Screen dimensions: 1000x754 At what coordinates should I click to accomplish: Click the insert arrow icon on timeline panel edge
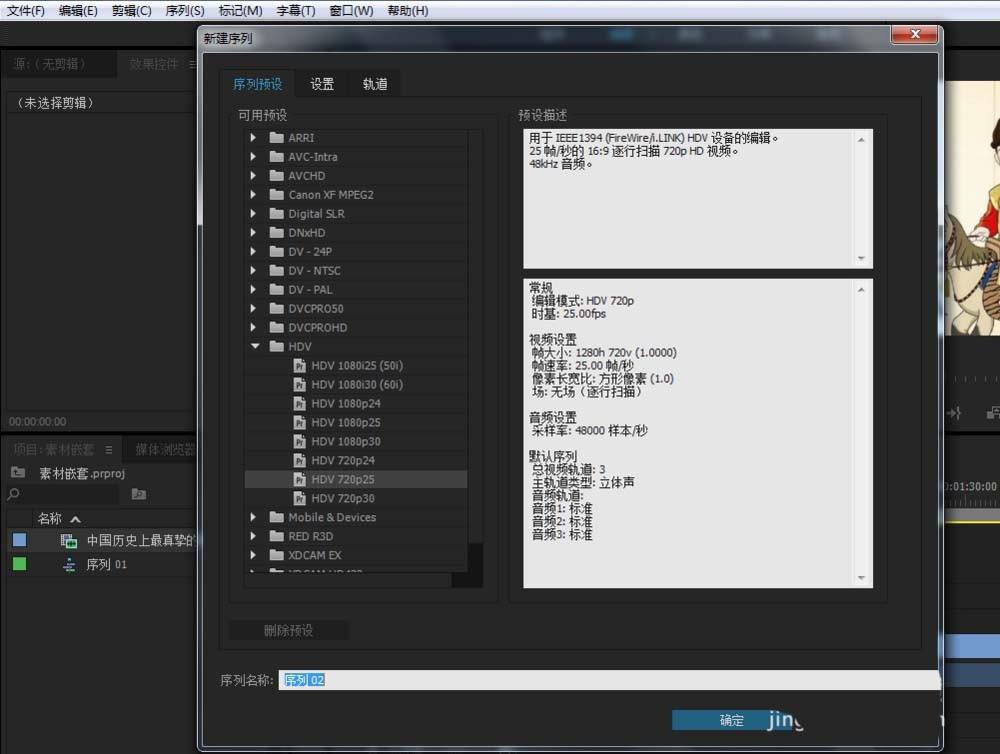pyautogui.click(x=954, y=413)
